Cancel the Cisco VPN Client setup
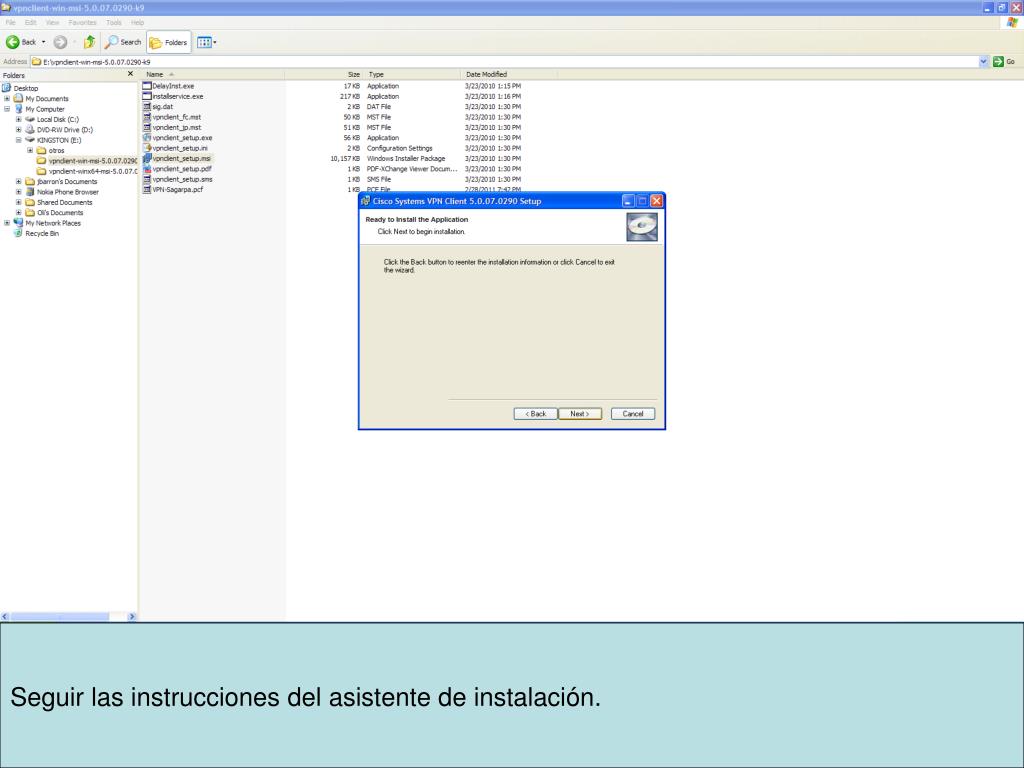Viewport: 1024px width, 768px height. click(633, 414)
